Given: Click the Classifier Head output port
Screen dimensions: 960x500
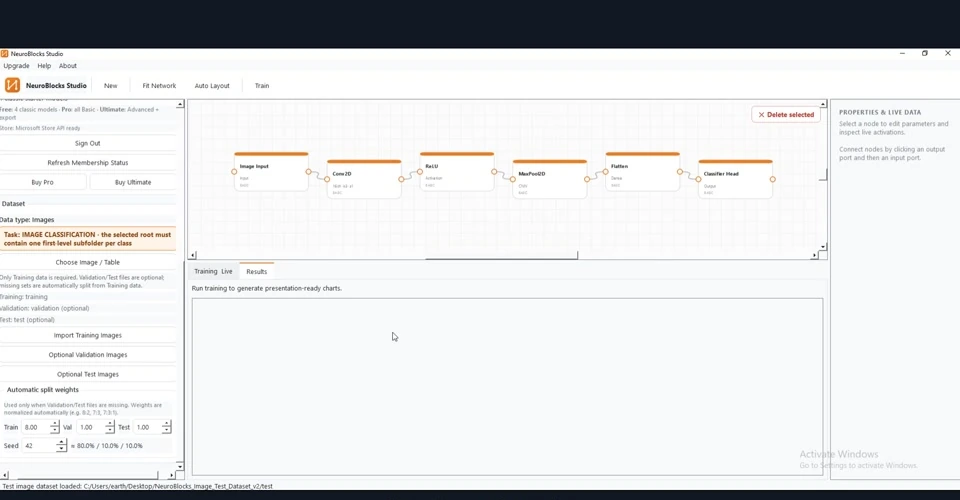Looking at the screenshot, I should coord(773,179).
